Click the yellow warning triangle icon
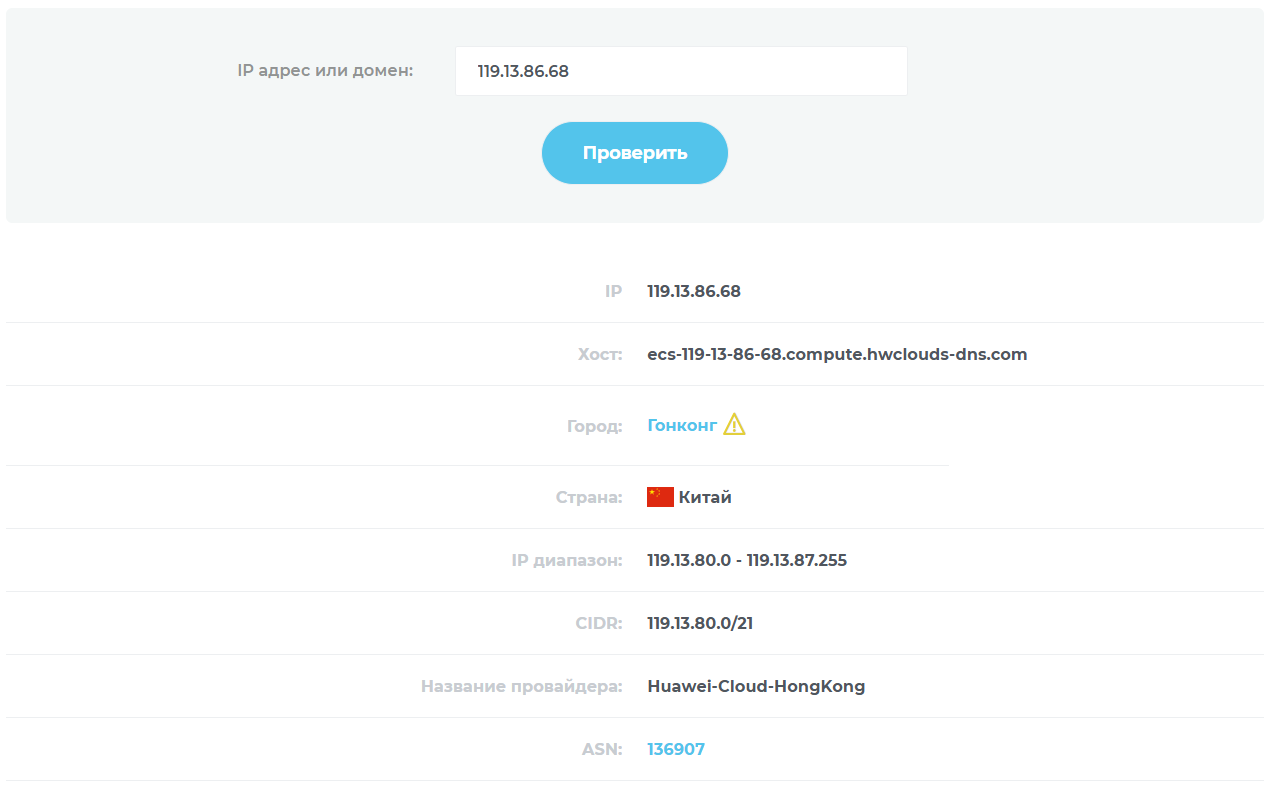Viewport: 1273px width, 791px height. [x=734, y=424]
